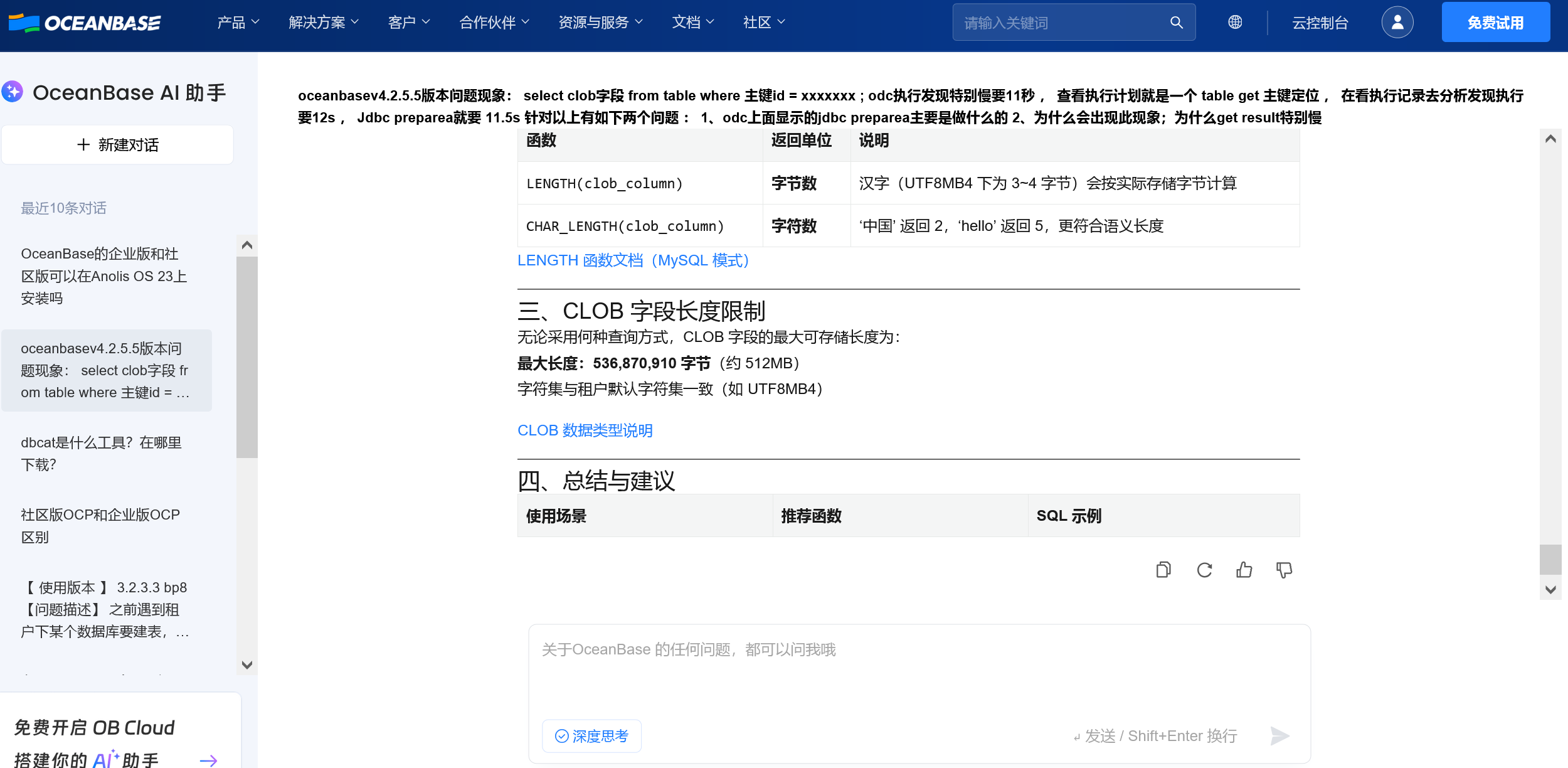Click the thumbs up feedback icon
Viewport: 1568px width, 768px height.
[x=1244, y=570]
